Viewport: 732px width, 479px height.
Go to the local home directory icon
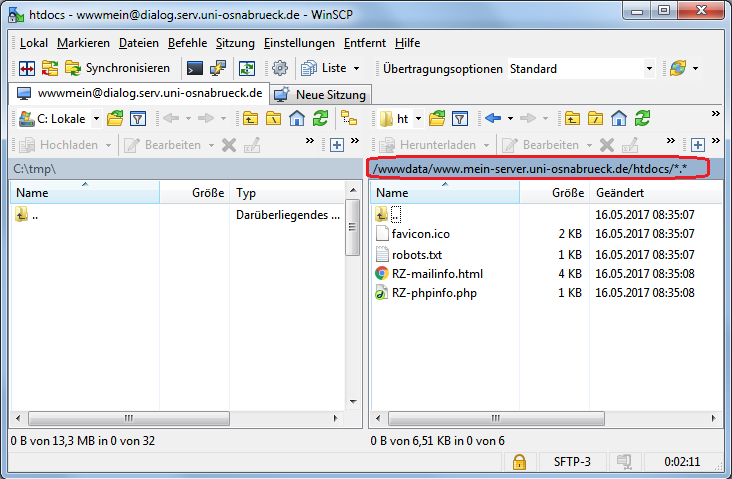coord(297,118)
